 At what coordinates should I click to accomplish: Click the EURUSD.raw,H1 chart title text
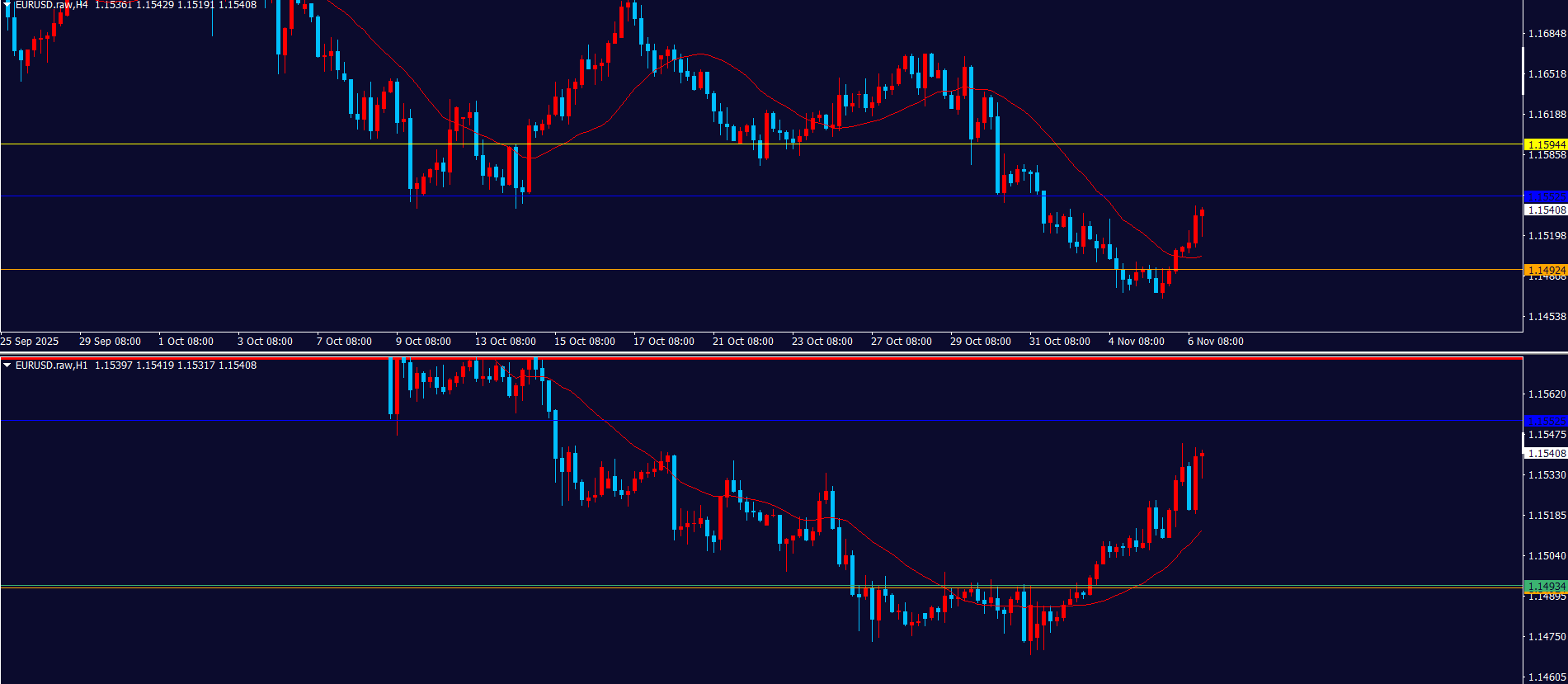click(x=51, y=365)
